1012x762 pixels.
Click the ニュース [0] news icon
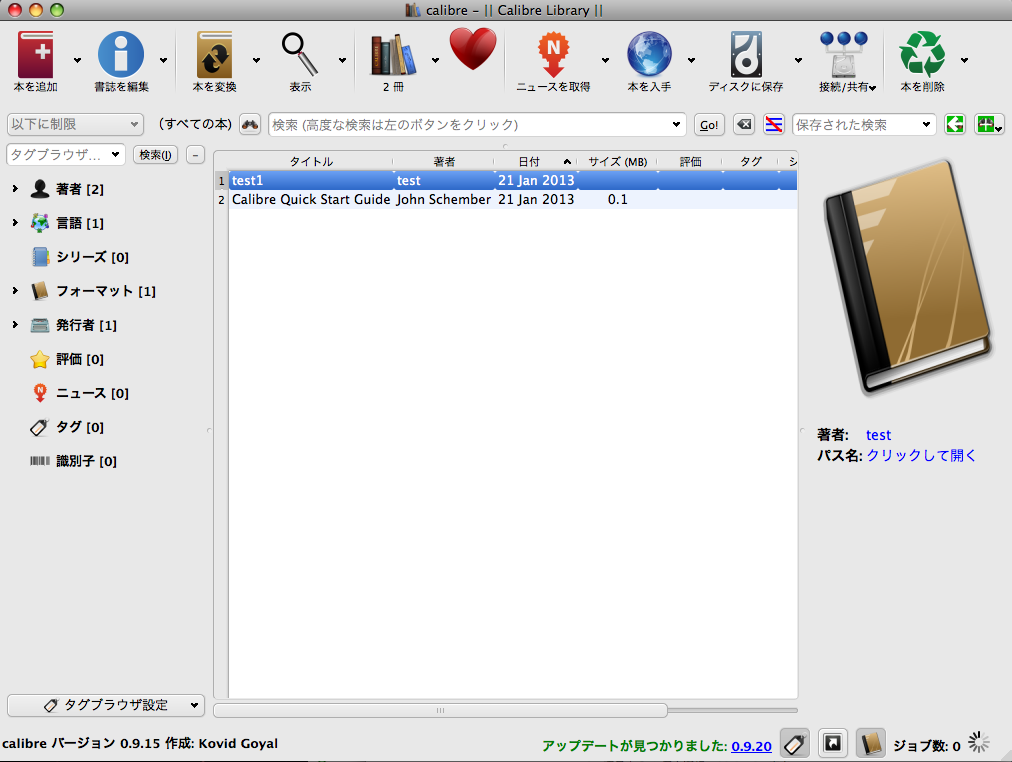[40, 393]
